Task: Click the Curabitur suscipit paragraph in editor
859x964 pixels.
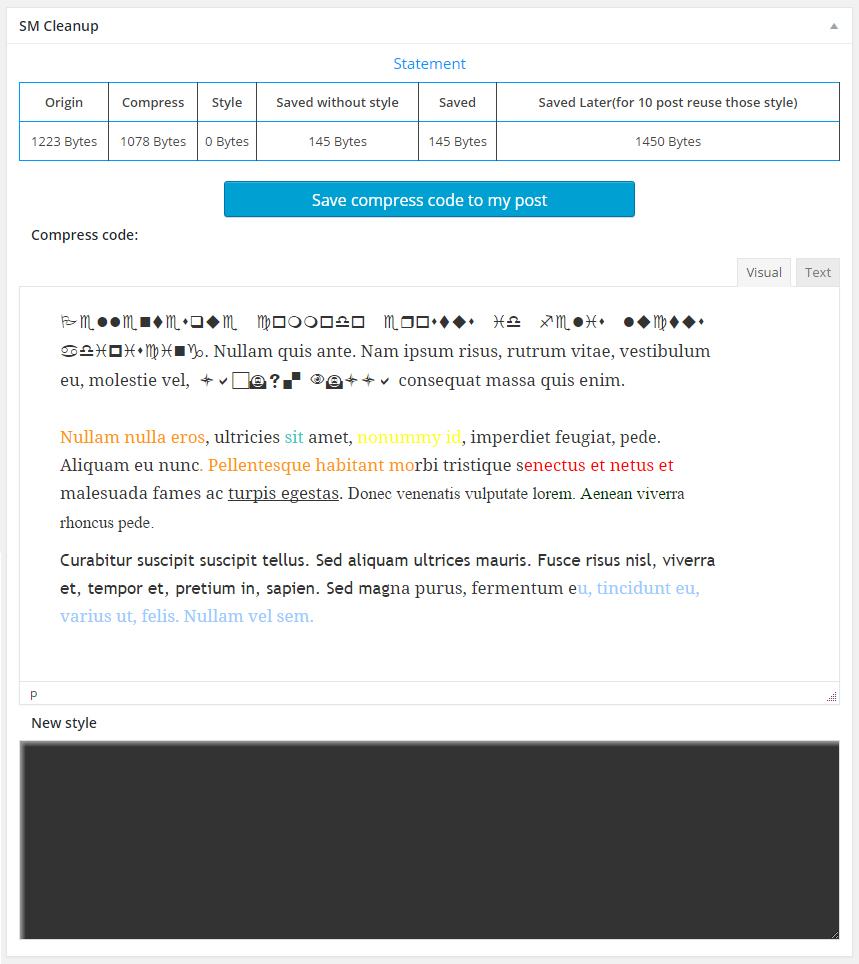Action: (387, 588)
